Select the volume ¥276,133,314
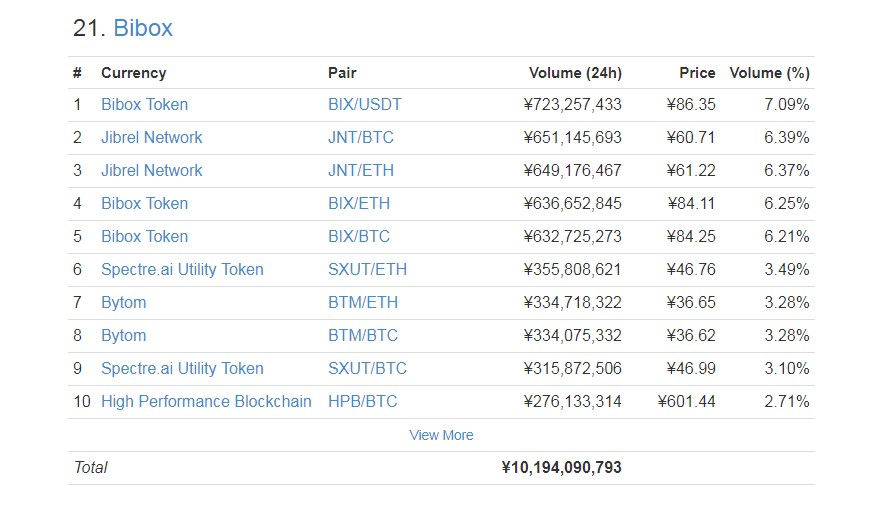 click(x=573, y=401)
